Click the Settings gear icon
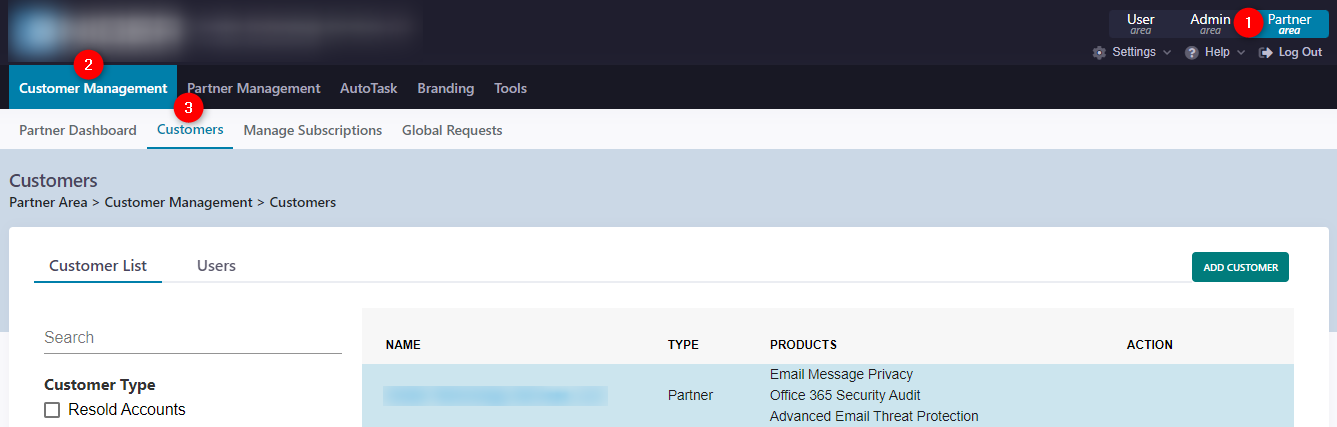The width and height of the screenshot is (1337, 427). (x=1099, y=52)
